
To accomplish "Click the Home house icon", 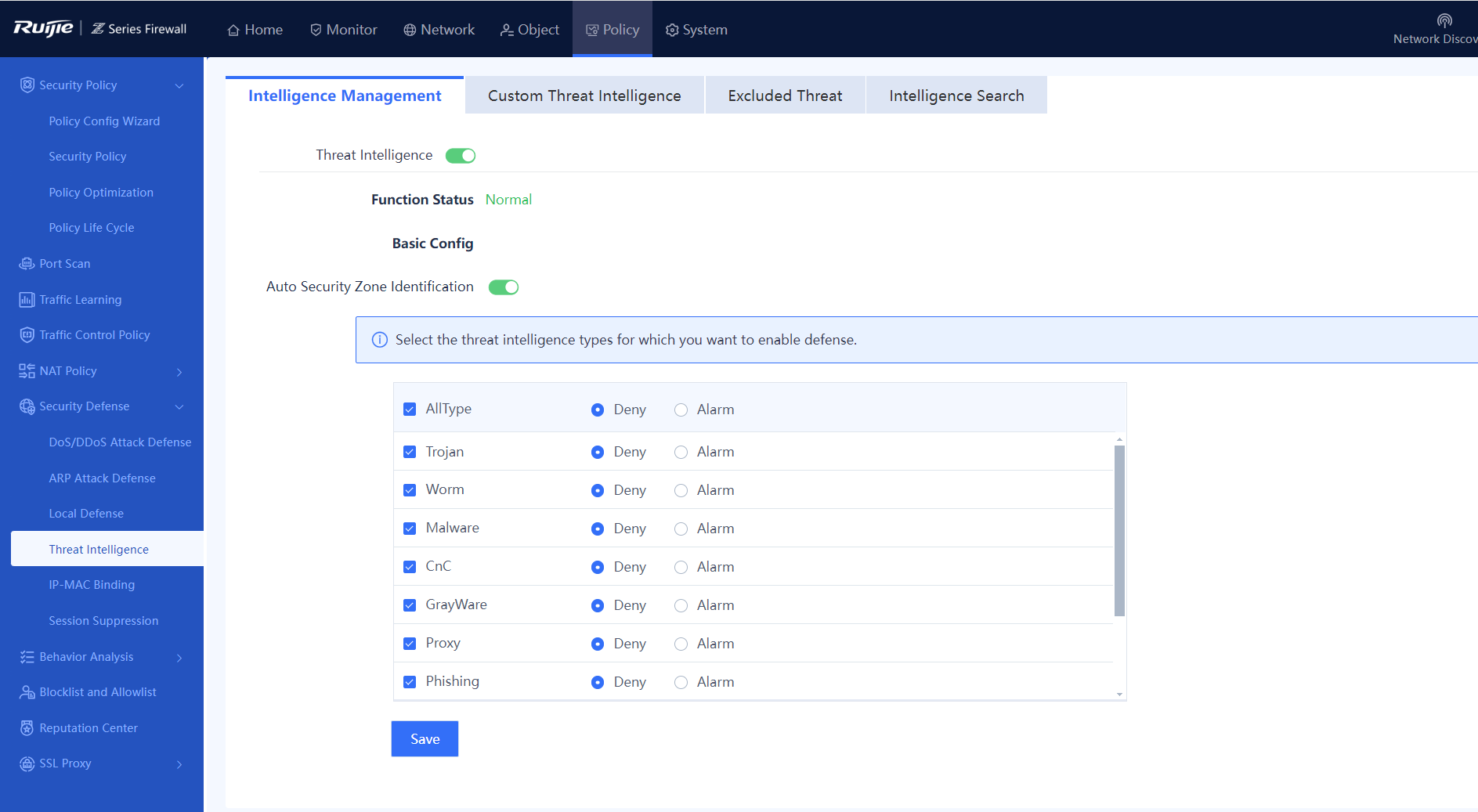I will point(233,30).
